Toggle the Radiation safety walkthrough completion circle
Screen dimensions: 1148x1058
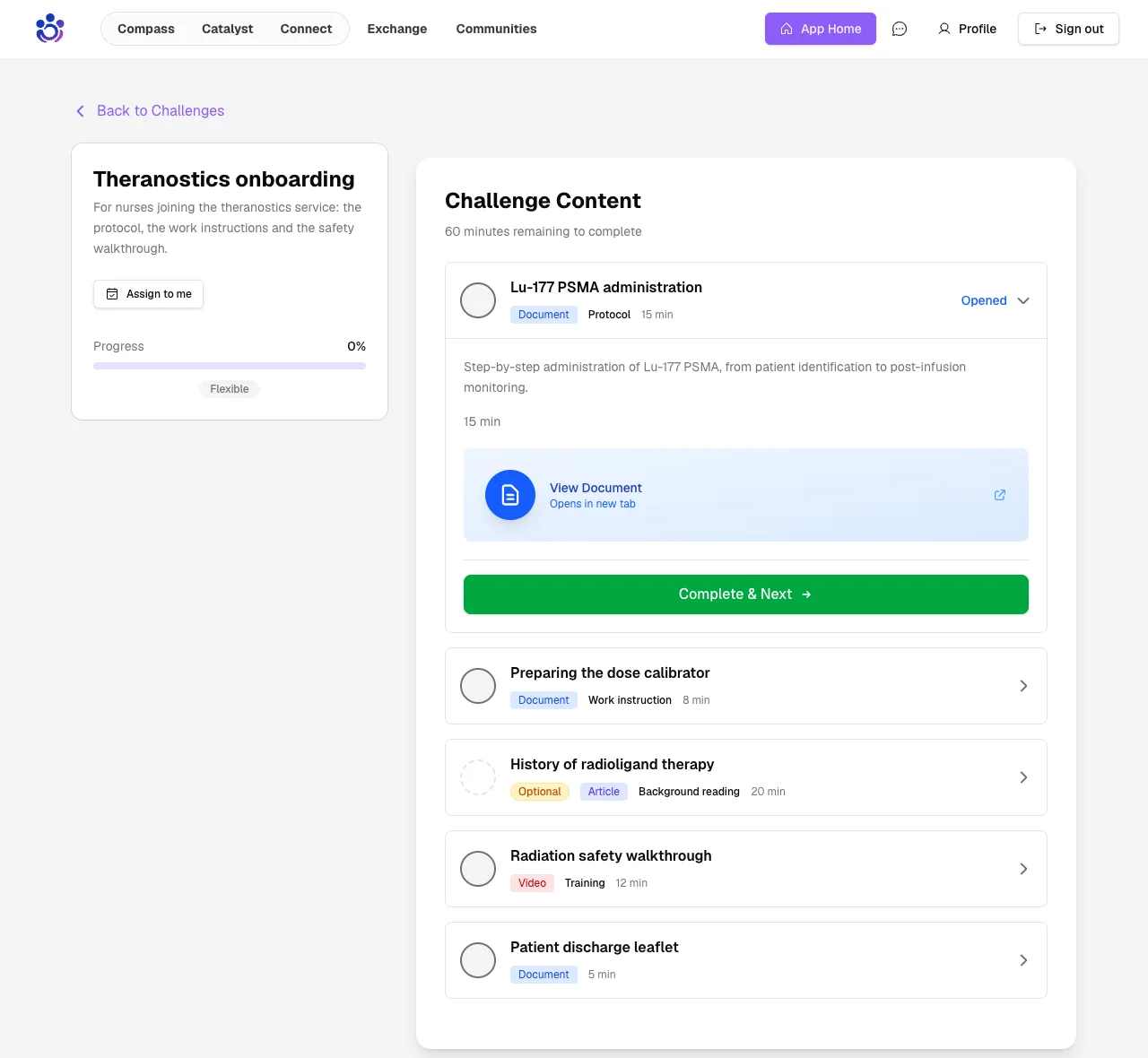(x=478, y=869)
